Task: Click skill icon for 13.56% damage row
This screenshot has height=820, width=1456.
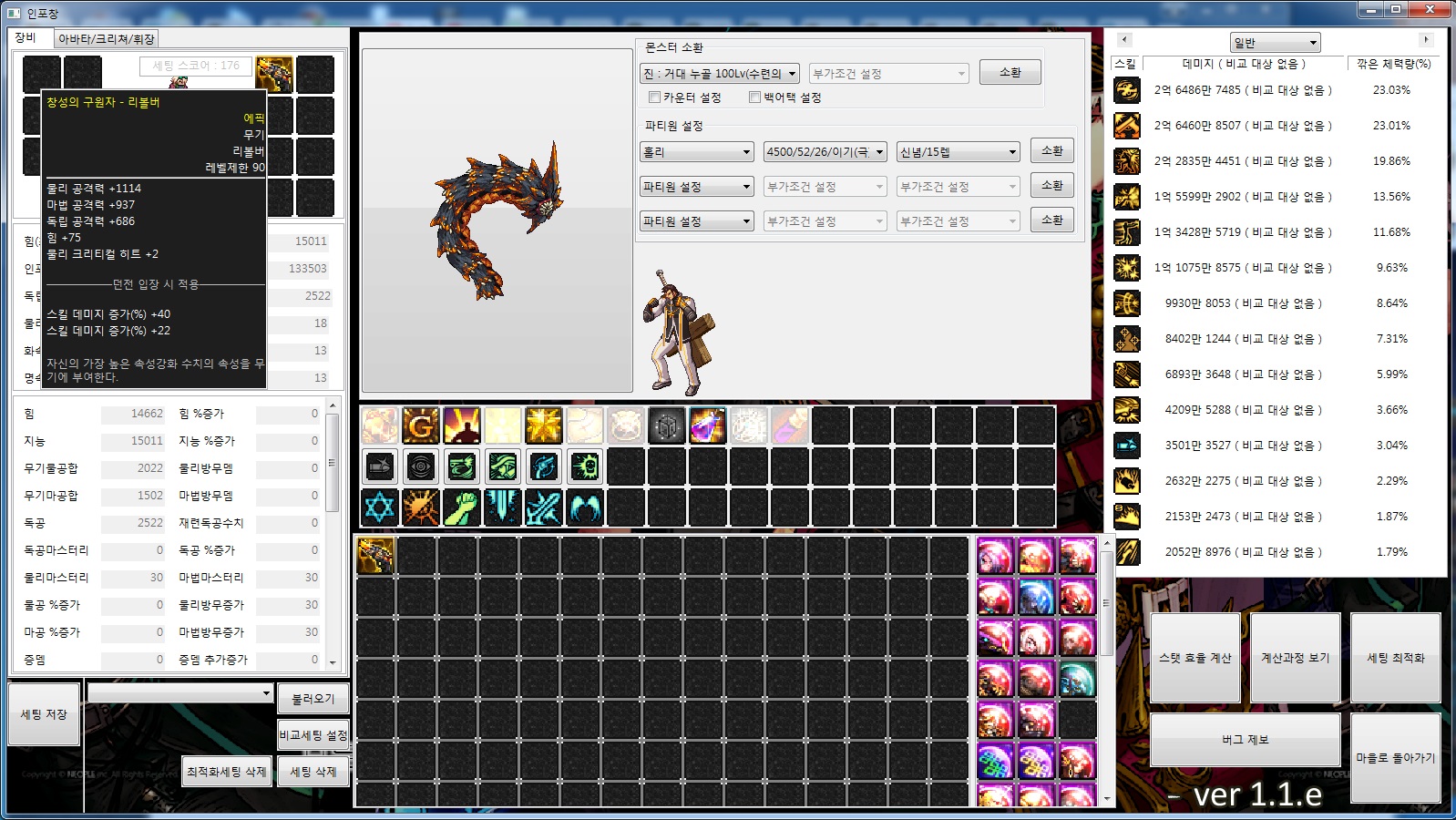Action: (1127, 197)
